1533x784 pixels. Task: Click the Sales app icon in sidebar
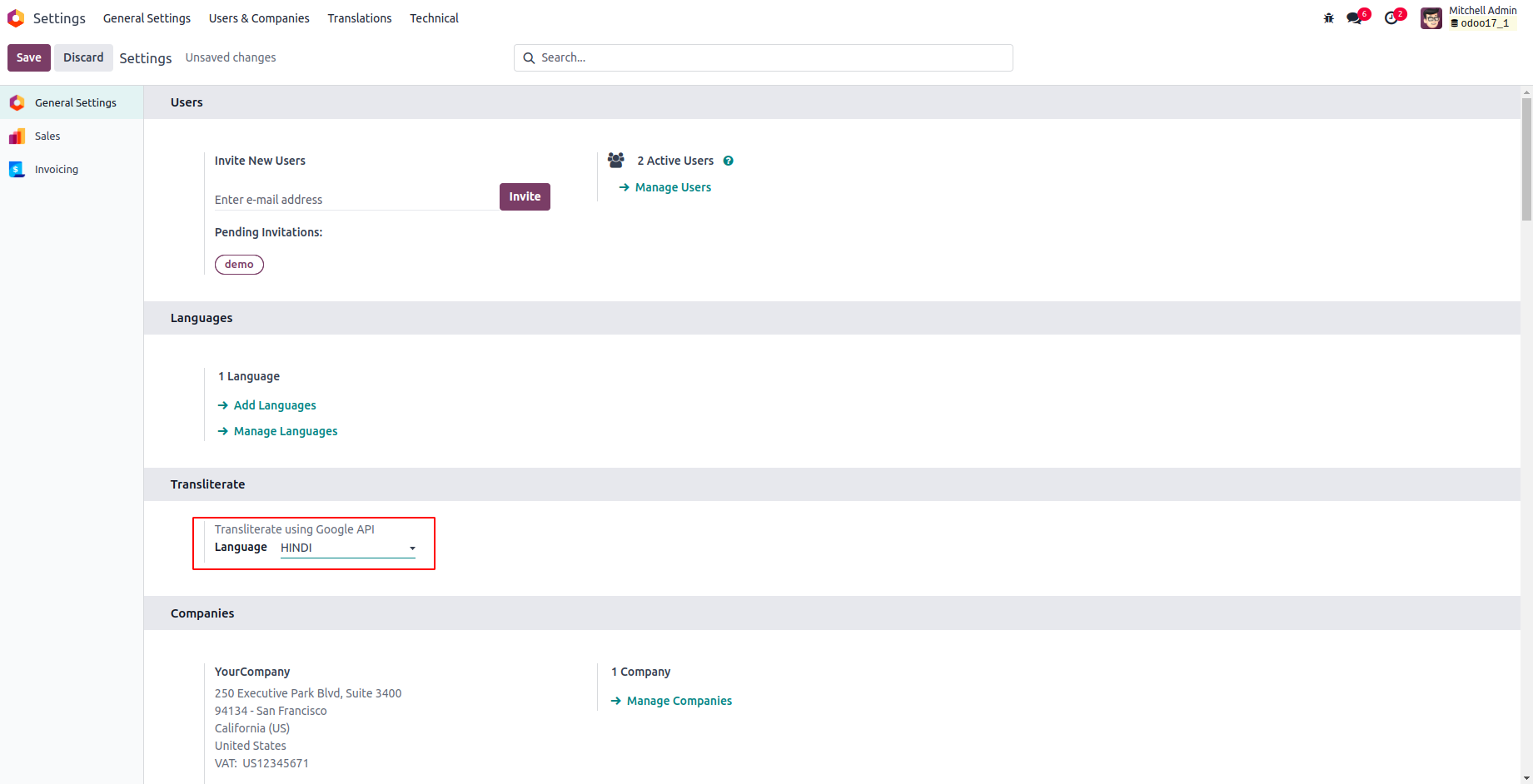point(17,136)
